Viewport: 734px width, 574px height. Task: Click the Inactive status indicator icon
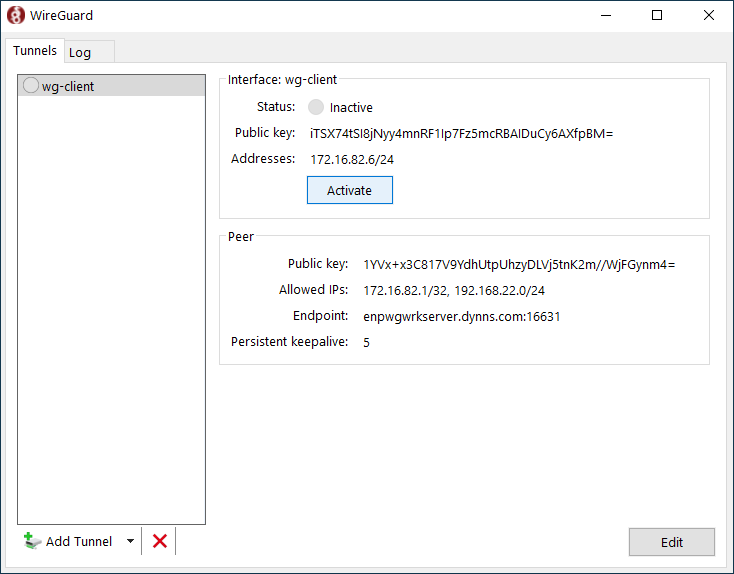point(316,107)
